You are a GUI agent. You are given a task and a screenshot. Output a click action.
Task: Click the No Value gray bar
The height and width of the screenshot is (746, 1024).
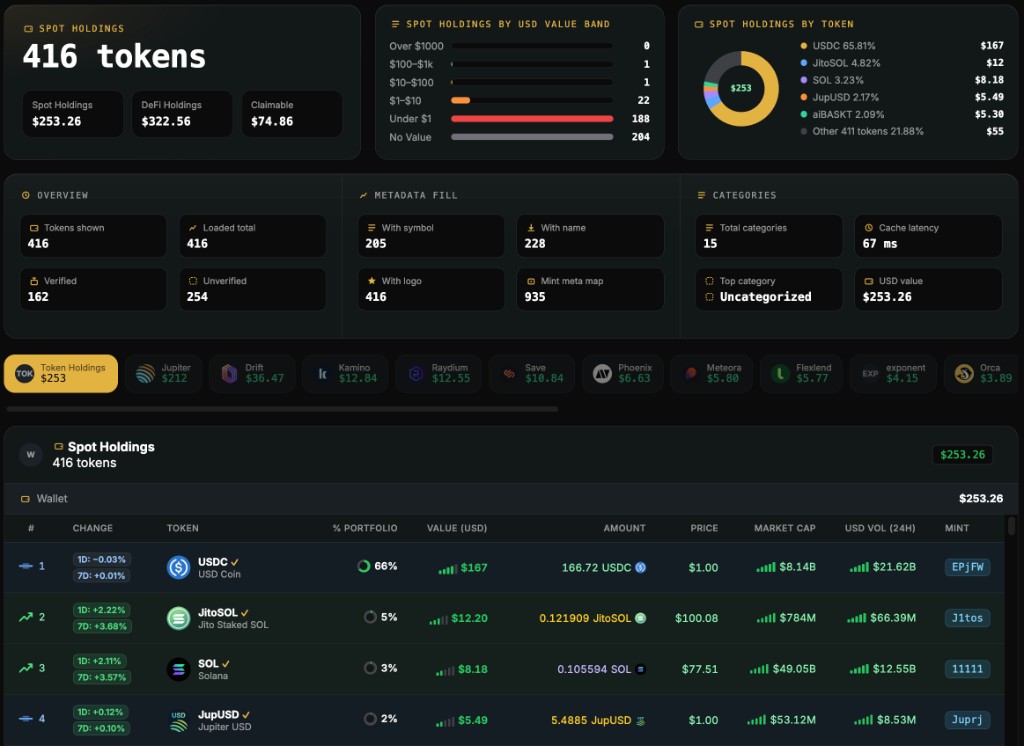click(x=532, y=137)
